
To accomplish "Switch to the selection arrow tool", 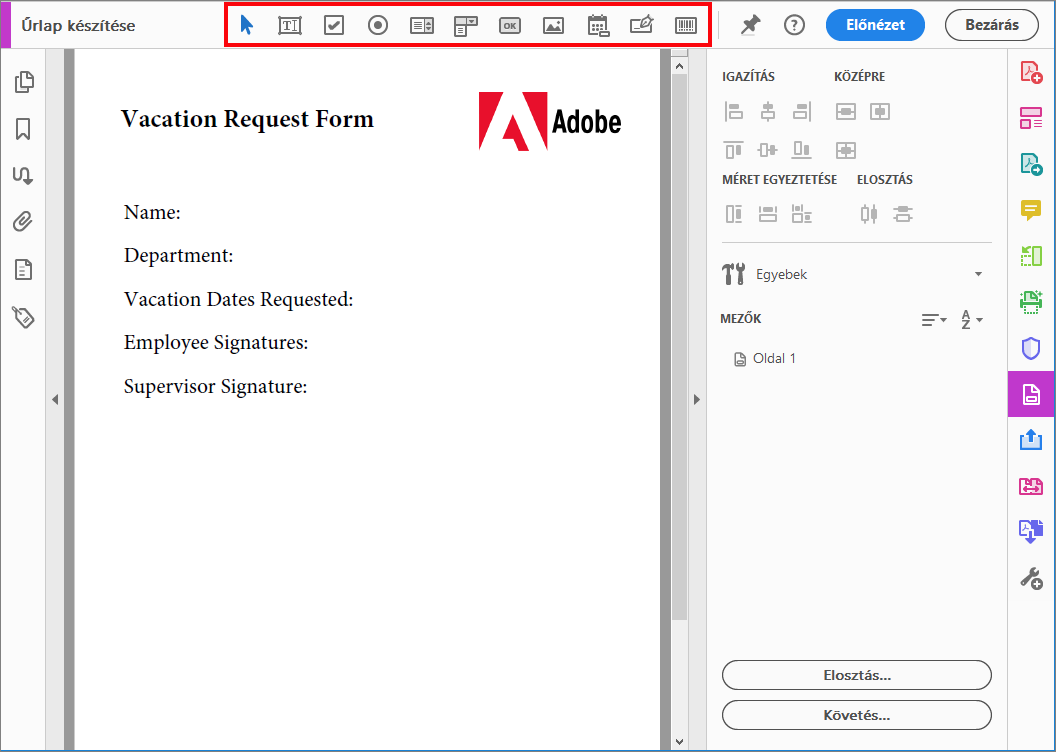I will (246, 25).
